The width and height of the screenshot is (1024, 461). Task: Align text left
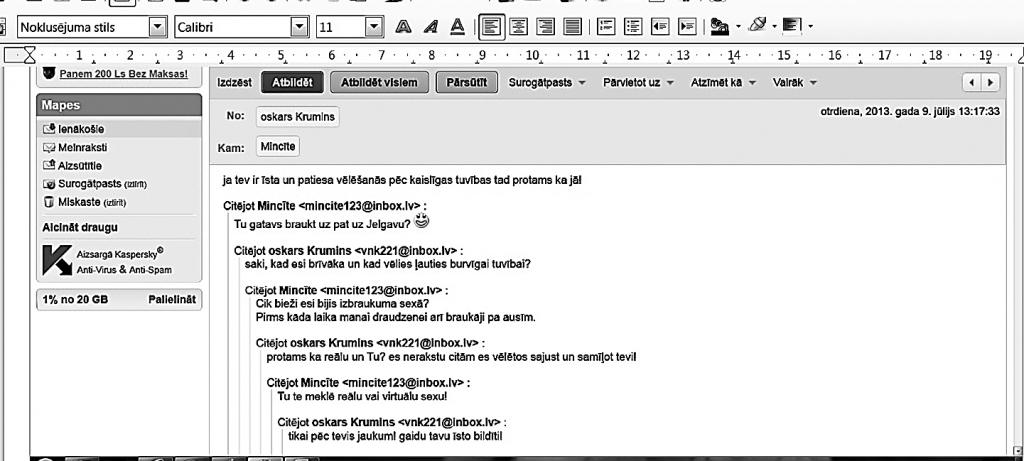coord(491,27)
